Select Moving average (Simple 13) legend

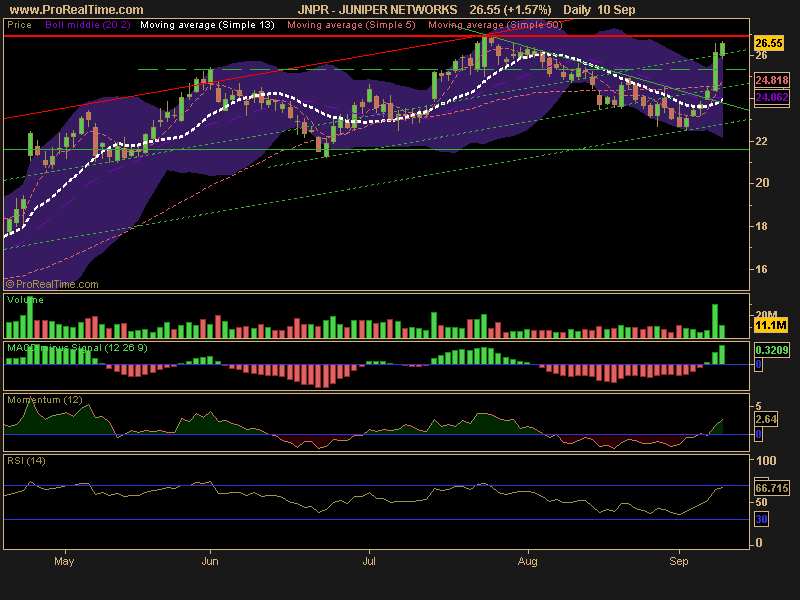(x=207, y=24)
